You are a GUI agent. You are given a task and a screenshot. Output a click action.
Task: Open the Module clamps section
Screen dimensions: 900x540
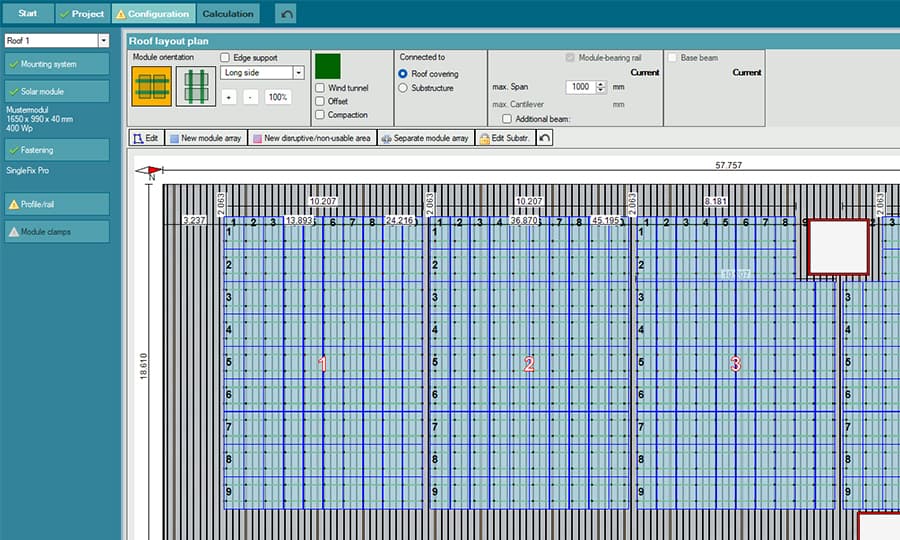click(x=57, y=231)
